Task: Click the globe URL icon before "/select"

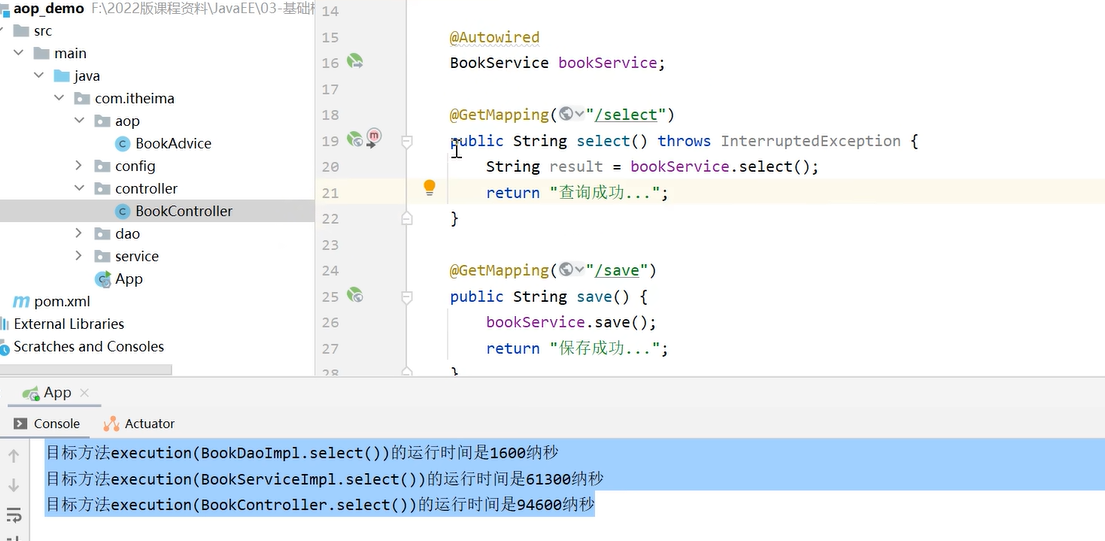Action: click(x=566, y=114)
